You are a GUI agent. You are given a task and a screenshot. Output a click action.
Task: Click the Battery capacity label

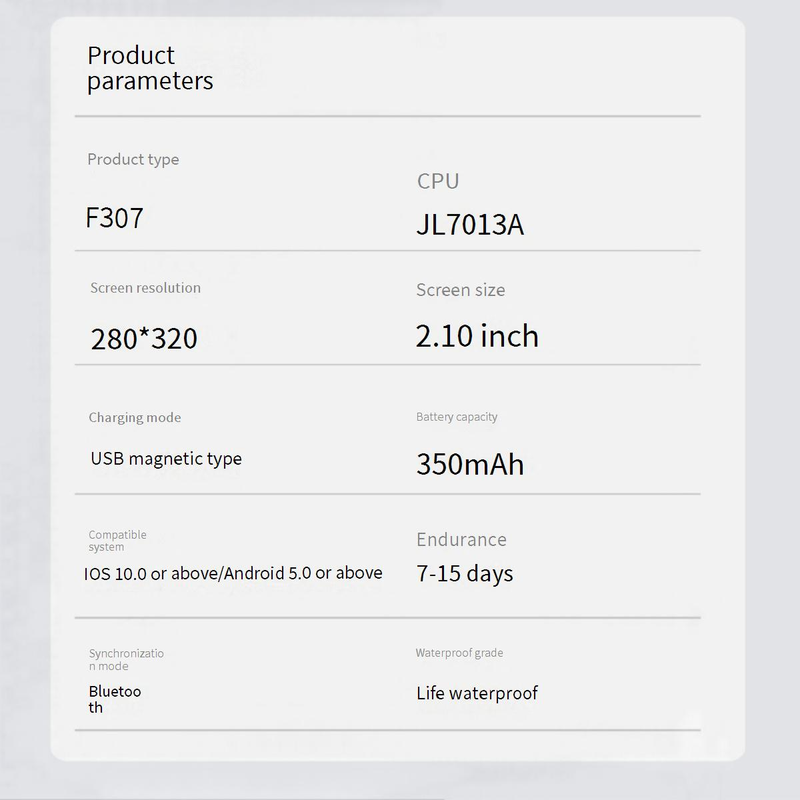point(456,417)
